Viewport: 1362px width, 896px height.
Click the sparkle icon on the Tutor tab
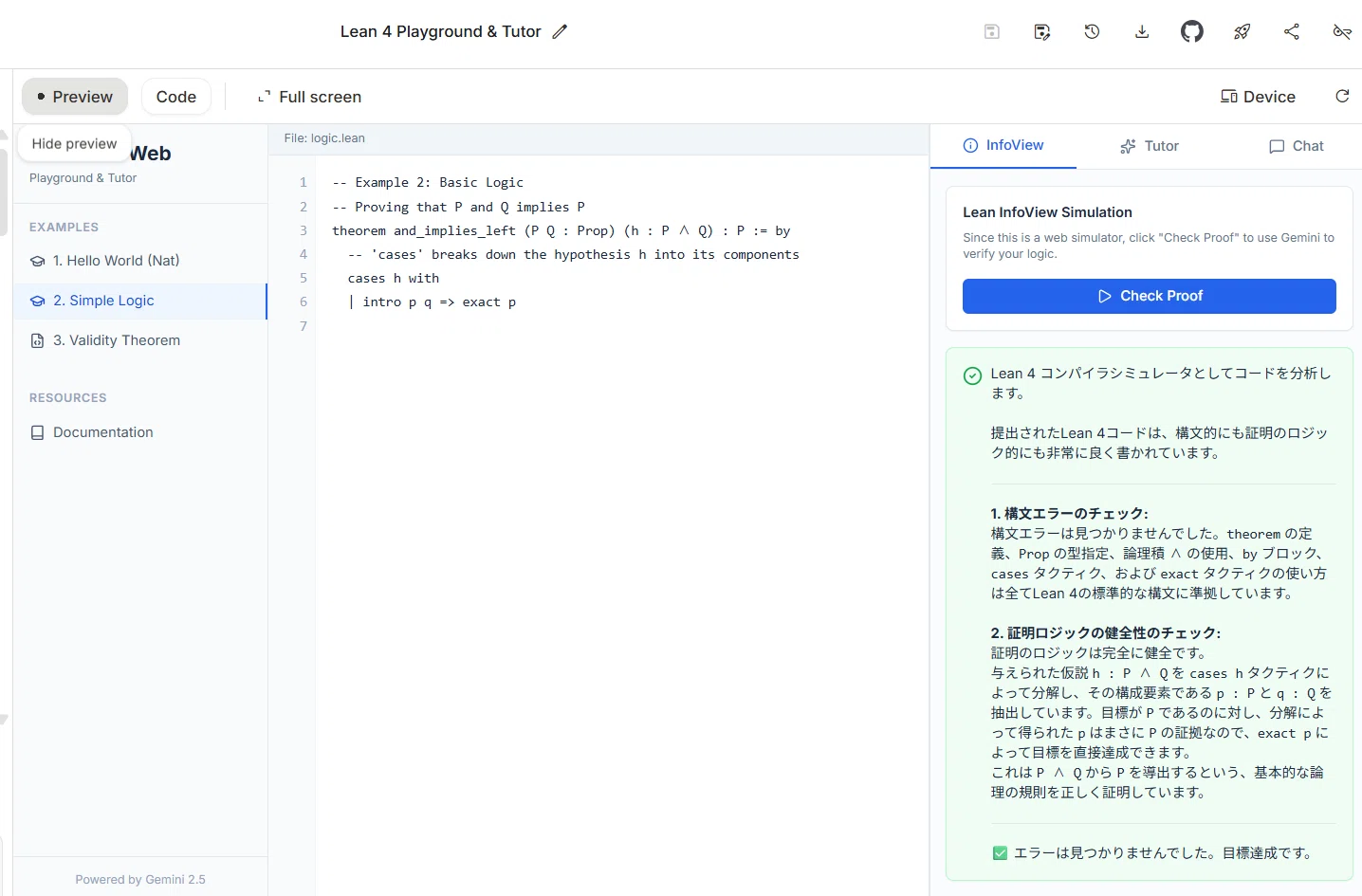tap(1128, 146)
